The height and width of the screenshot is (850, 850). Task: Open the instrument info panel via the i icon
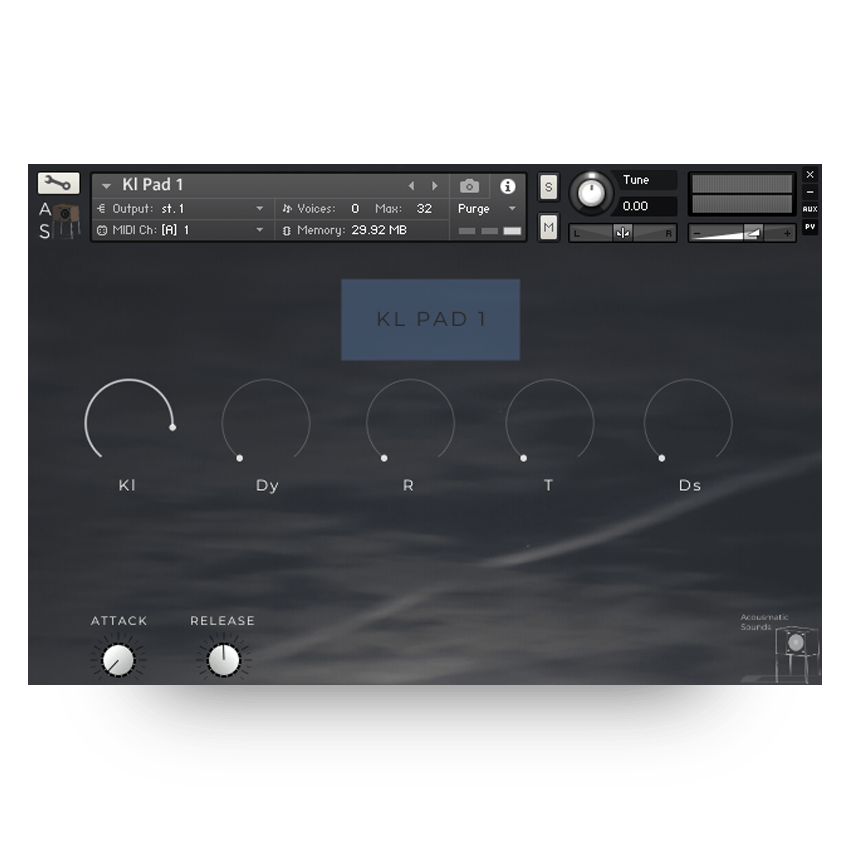pyautogui.click(x=509, y=185)
